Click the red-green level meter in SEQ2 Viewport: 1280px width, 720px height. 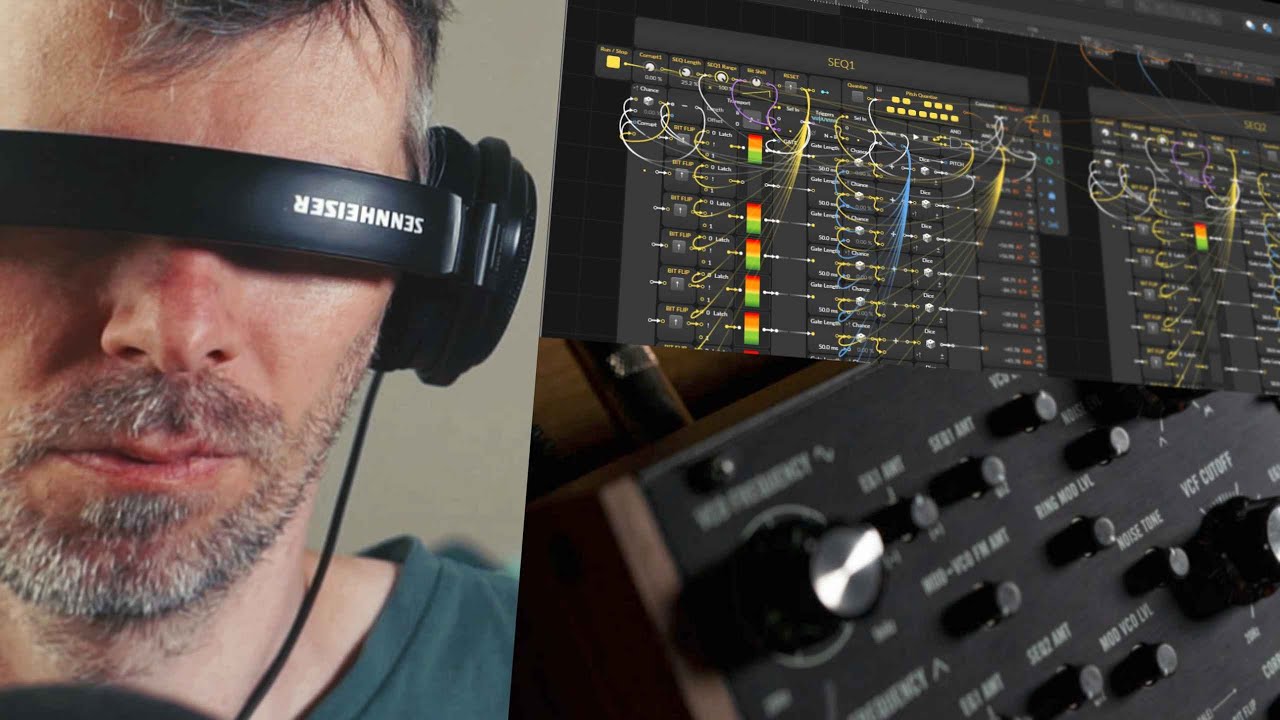click(x=1200, y=237)
